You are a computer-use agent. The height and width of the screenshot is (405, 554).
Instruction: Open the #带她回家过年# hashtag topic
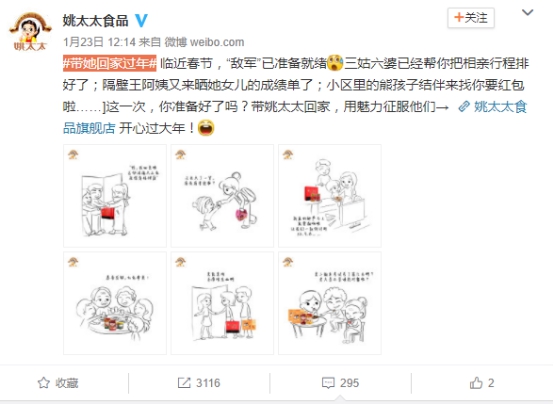point(110,64)
